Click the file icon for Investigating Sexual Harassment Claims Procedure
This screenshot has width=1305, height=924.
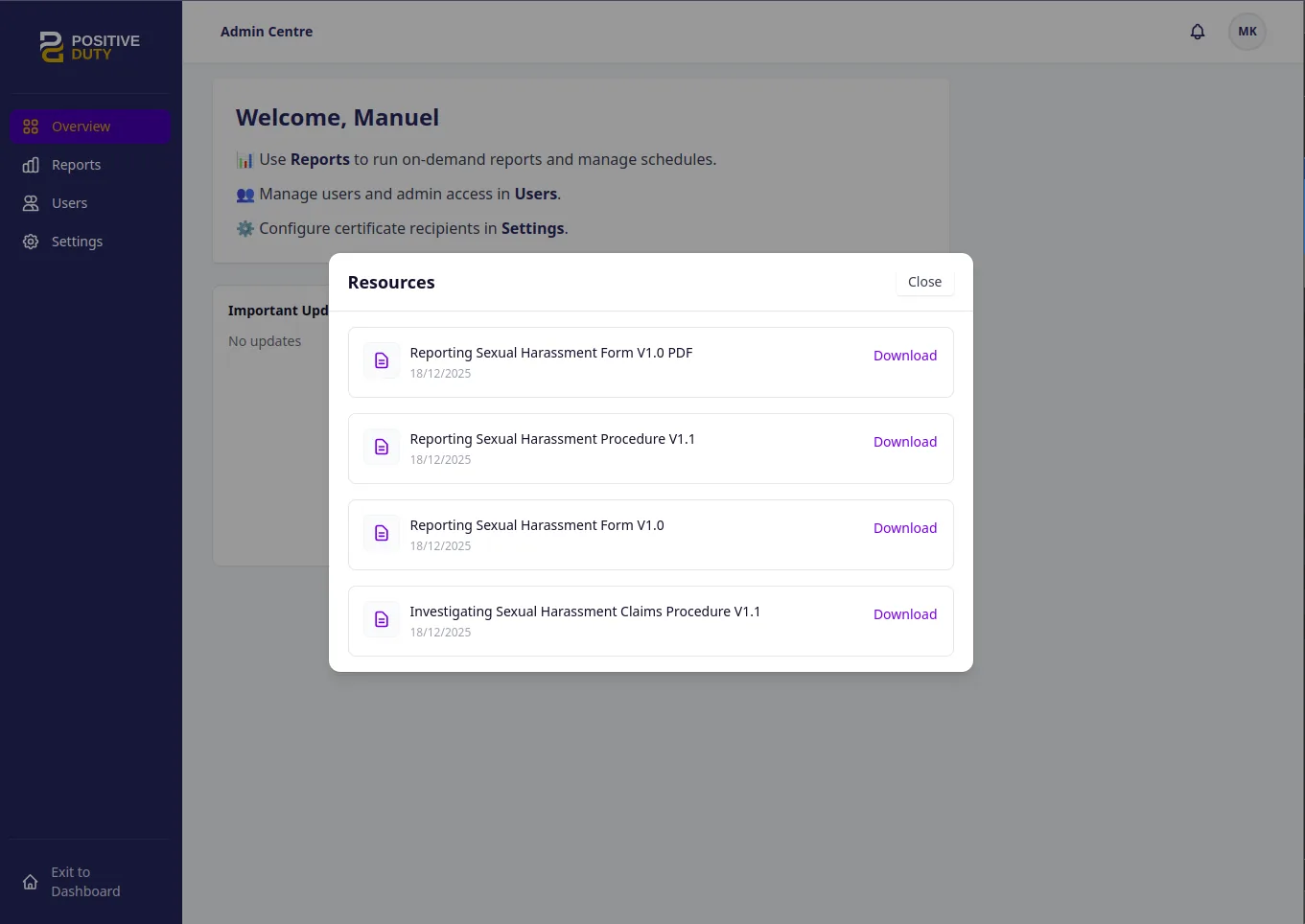tap(381, 618)
